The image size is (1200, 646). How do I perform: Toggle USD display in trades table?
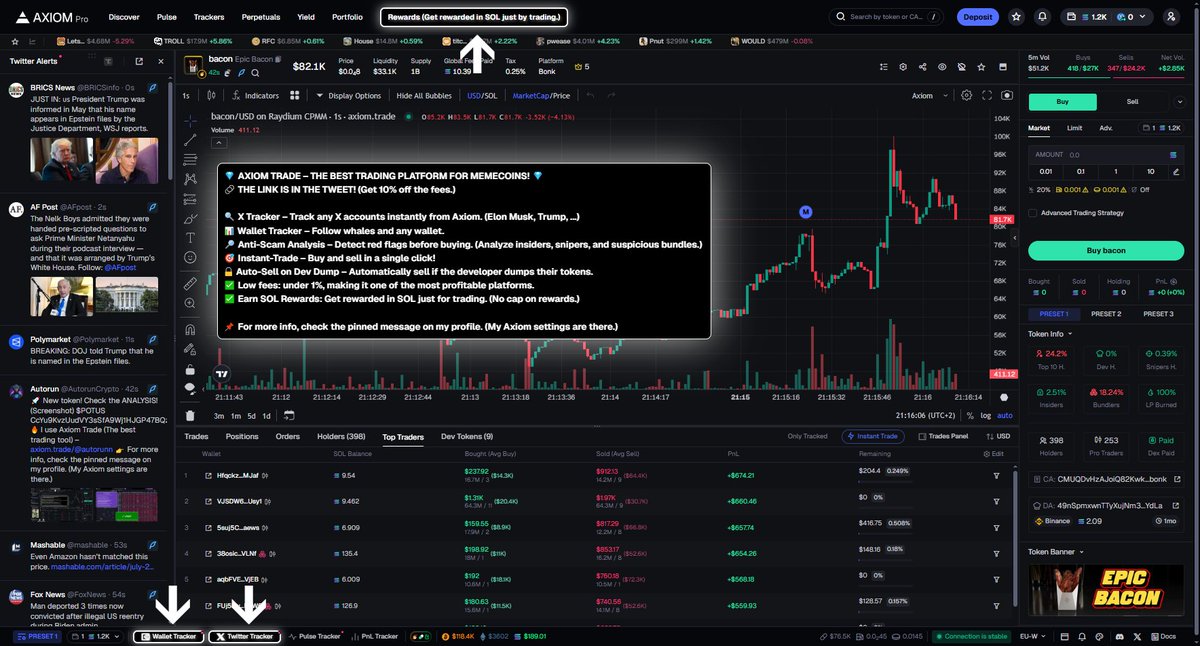pyautogui.click(x=996, y=436)
